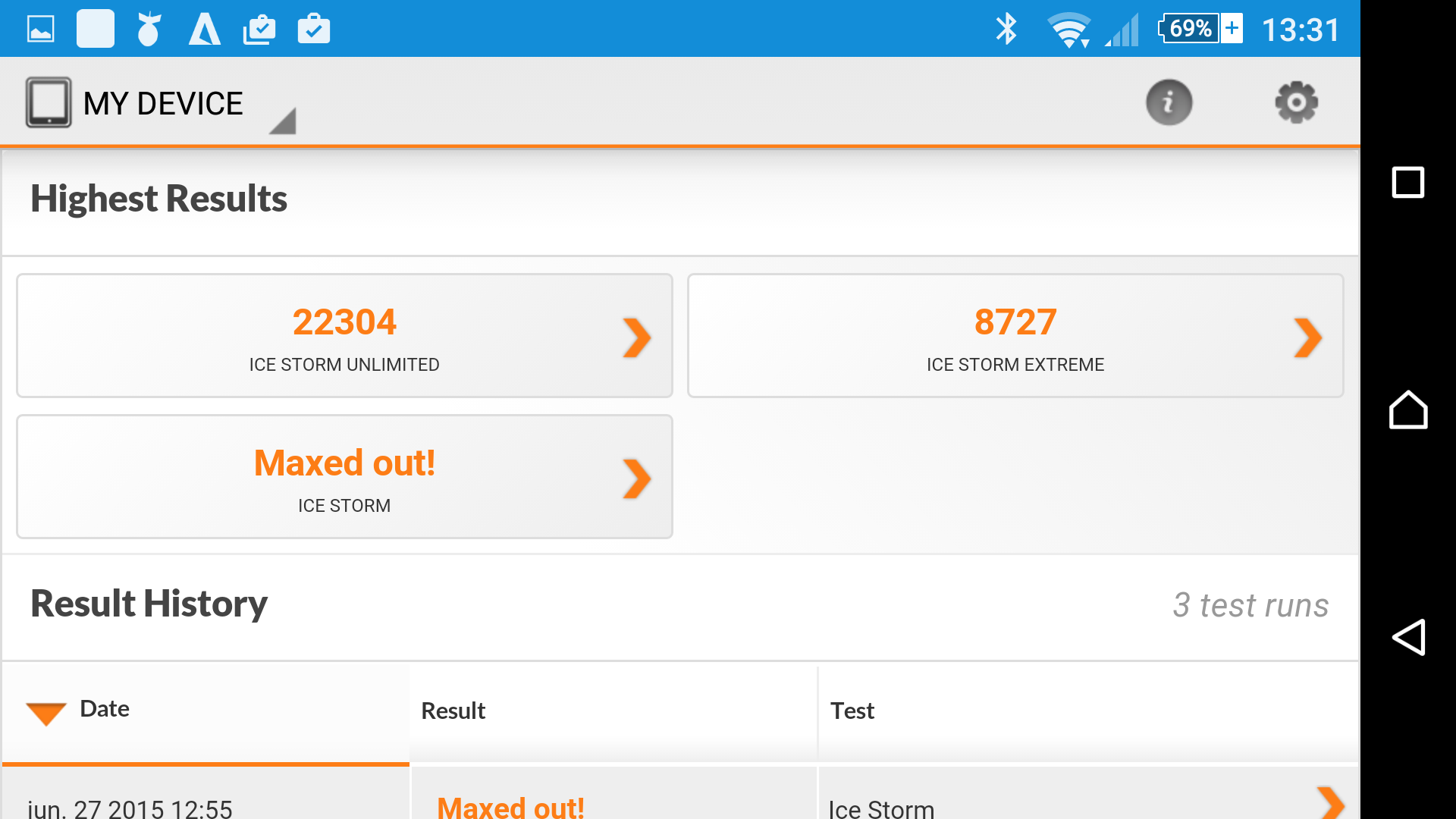Select the Maxed out! result in the history row
The image size is (1456, 819).
point(510,808)
